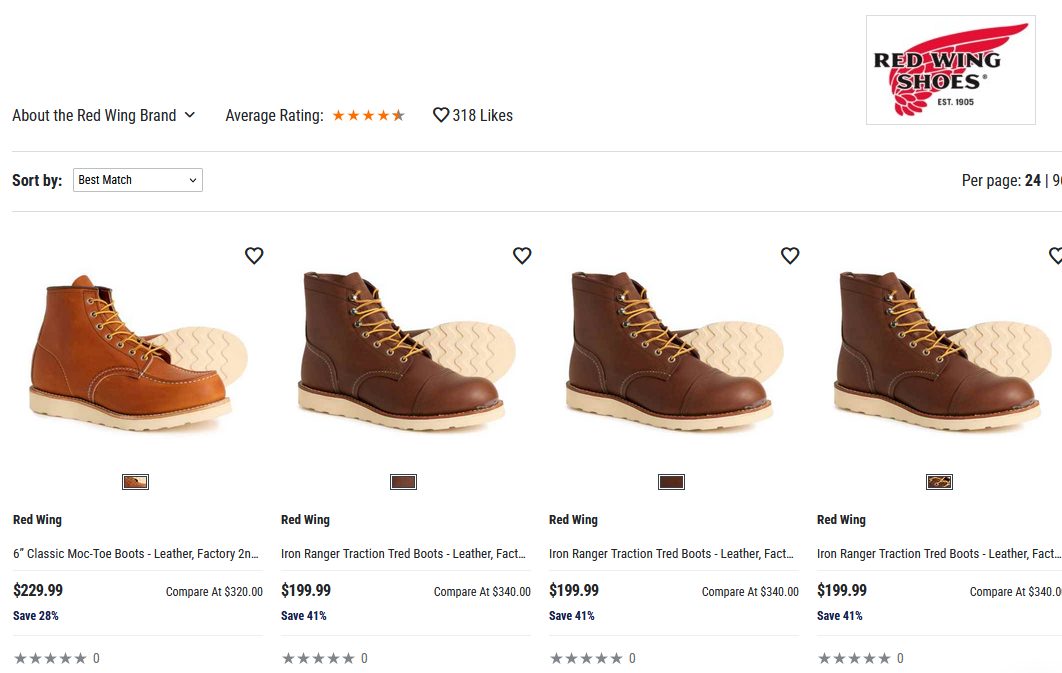Open 6" Classic Moc-Toe Boots product link
Screen dimensions: 1062x673
pos(136,553)
